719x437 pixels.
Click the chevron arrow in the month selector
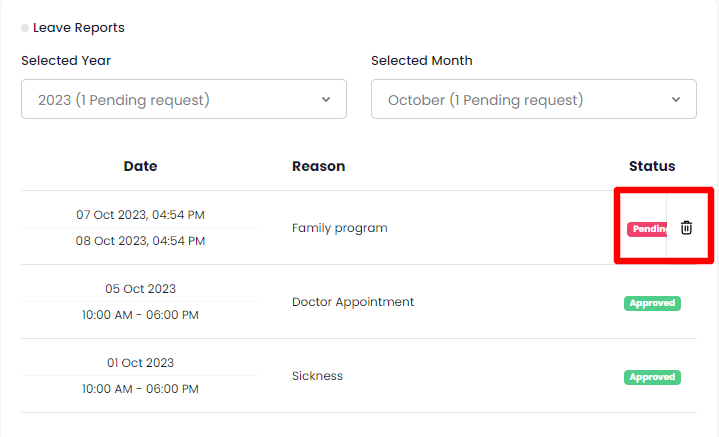676,100
